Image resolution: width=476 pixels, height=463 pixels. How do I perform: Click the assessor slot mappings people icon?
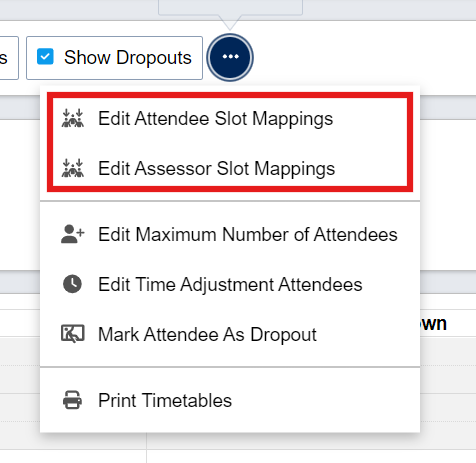pos(73,168)
